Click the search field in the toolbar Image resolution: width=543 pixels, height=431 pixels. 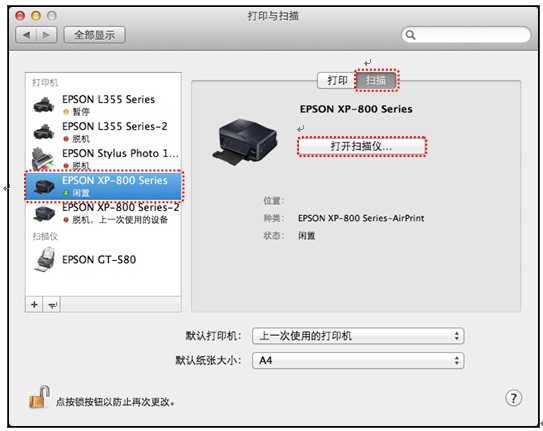pyautogui.click(x=466, y=35)
